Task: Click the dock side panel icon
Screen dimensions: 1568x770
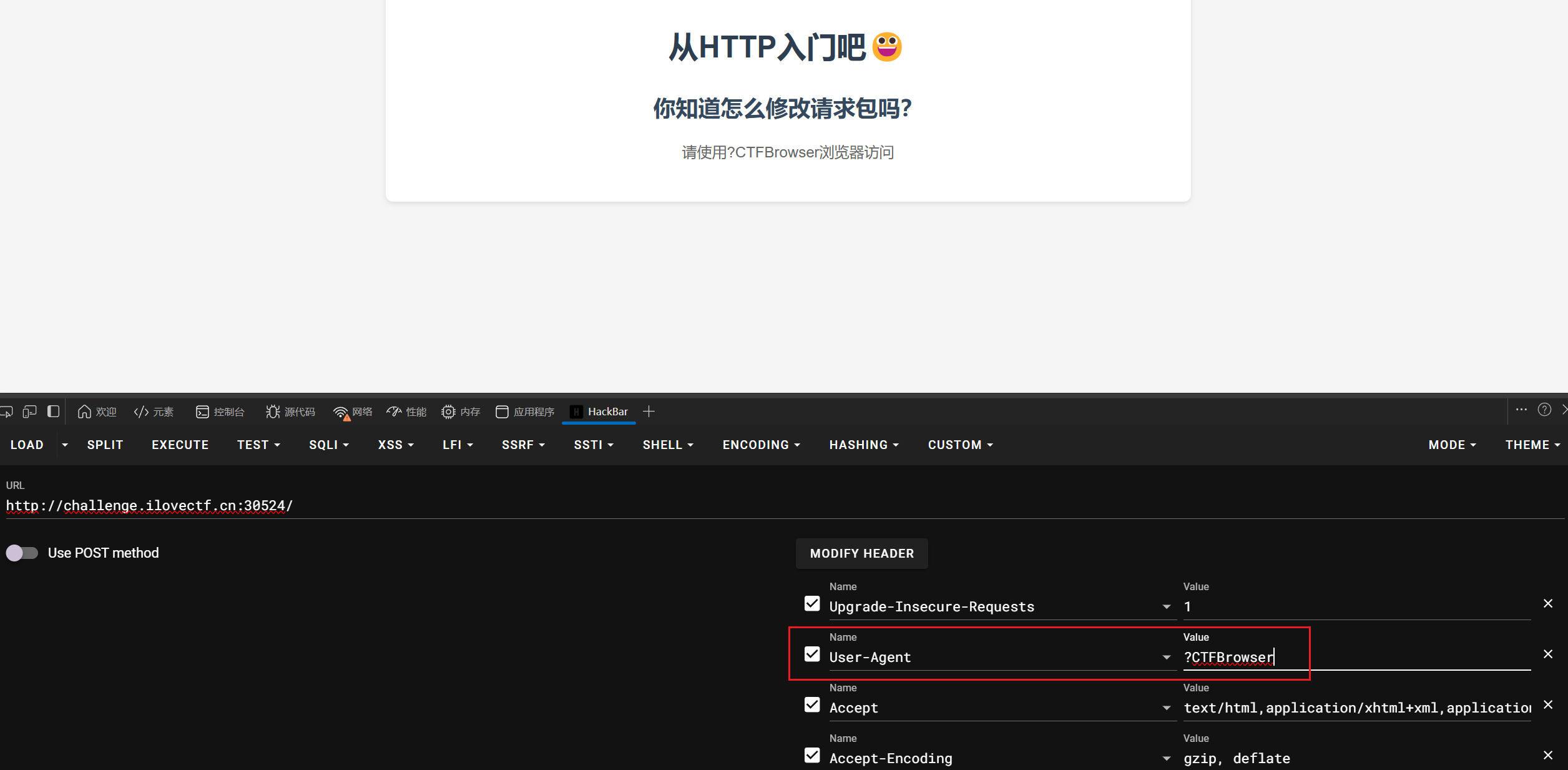Action: (54, 412)
